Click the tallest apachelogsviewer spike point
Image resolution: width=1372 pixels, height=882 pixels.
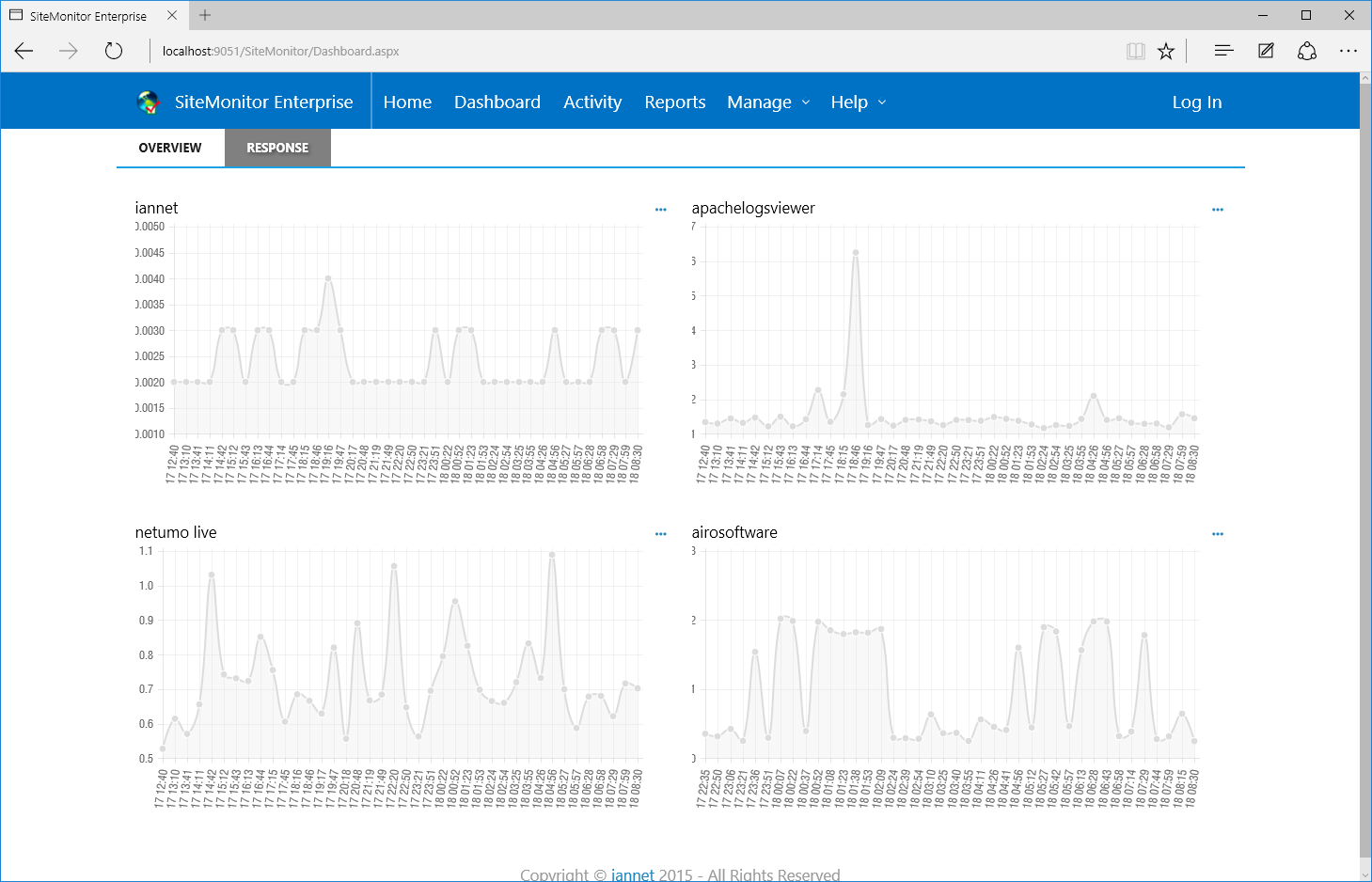coord(856,252)
